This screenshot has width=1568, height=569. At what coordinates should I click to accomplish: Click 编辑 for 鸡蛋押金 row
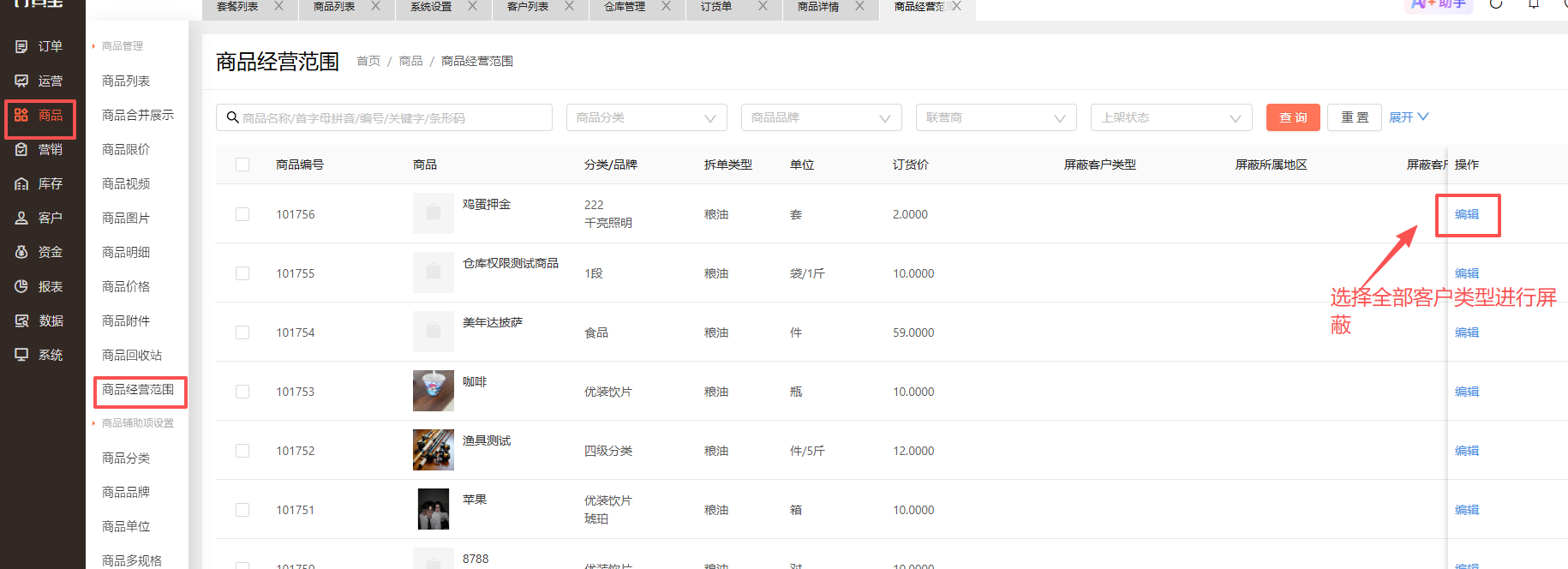(1467, 214)
